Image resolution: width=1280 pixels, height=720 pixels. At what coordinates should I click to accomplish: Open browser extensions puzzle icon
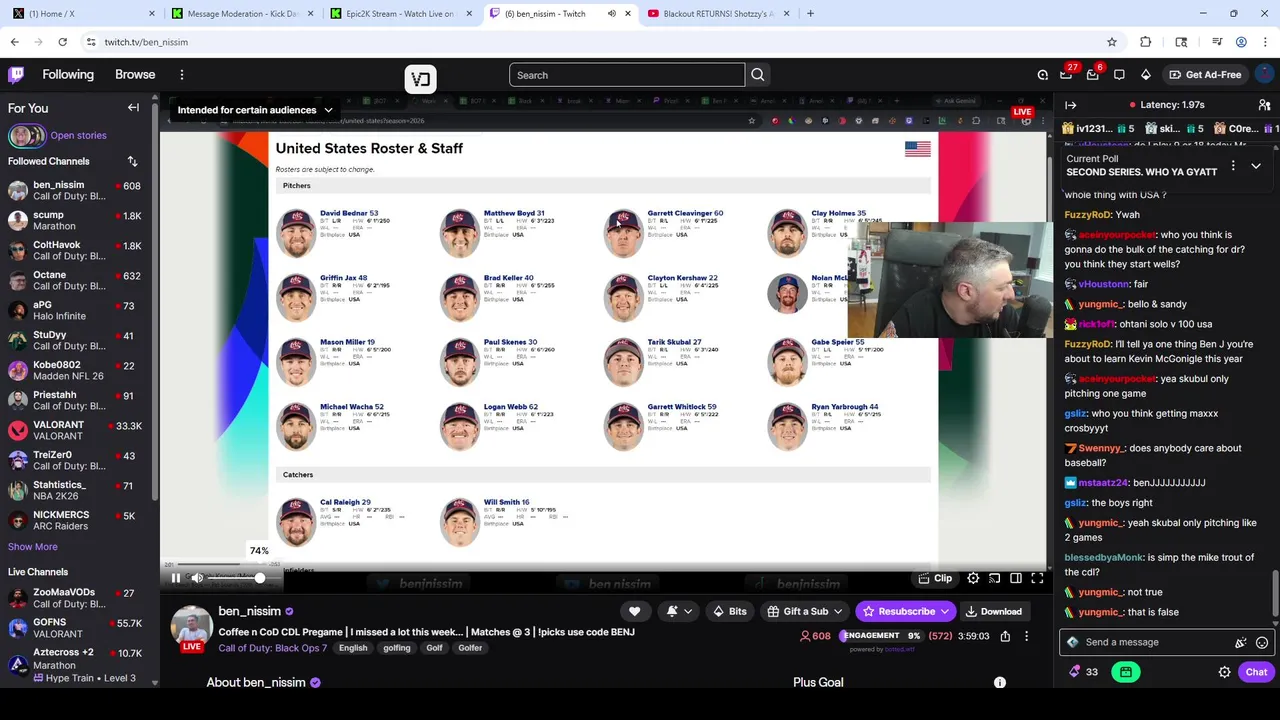coord(1146,42)
